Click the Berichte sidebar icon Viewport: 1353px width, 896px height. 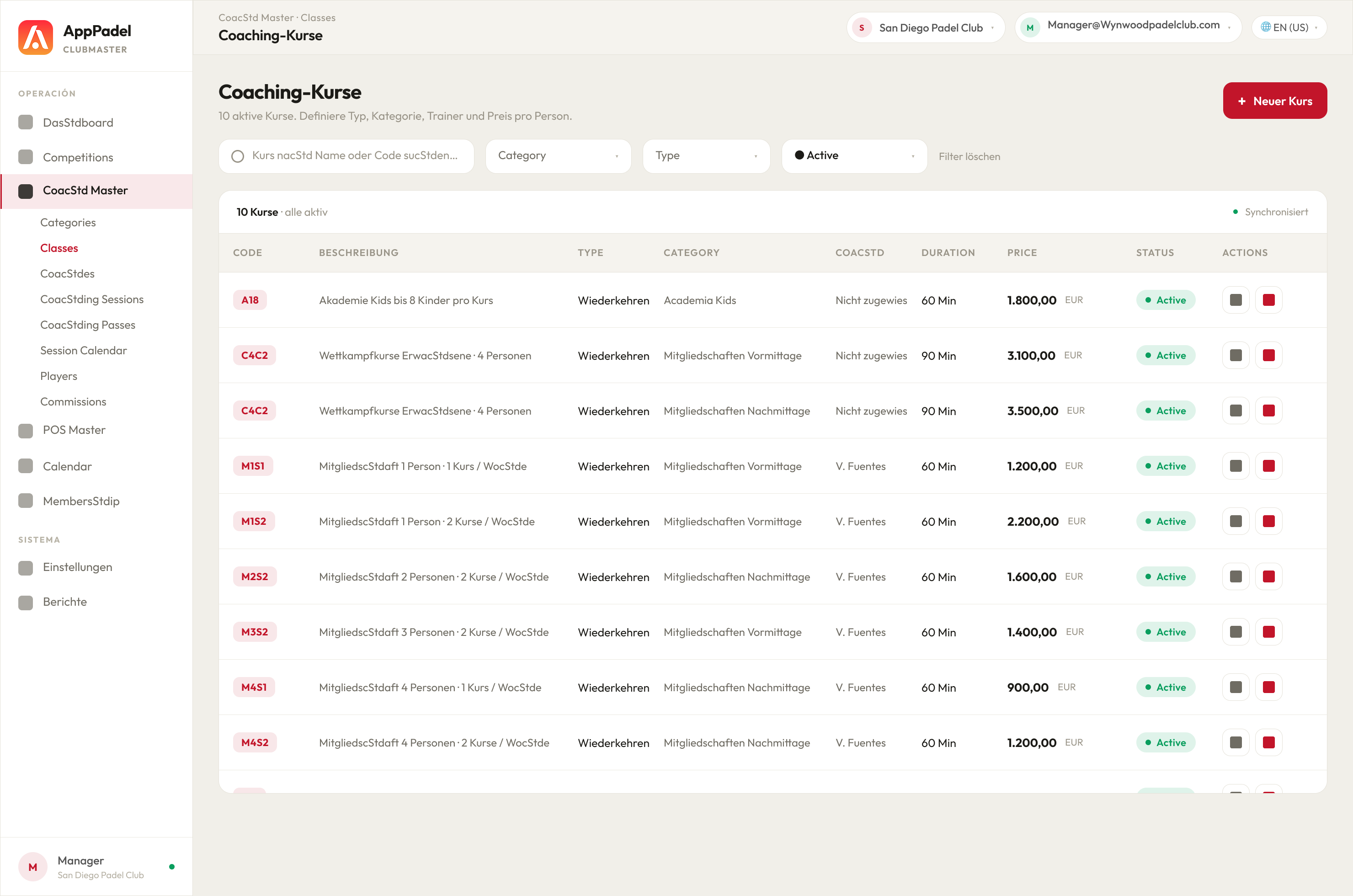26,603
